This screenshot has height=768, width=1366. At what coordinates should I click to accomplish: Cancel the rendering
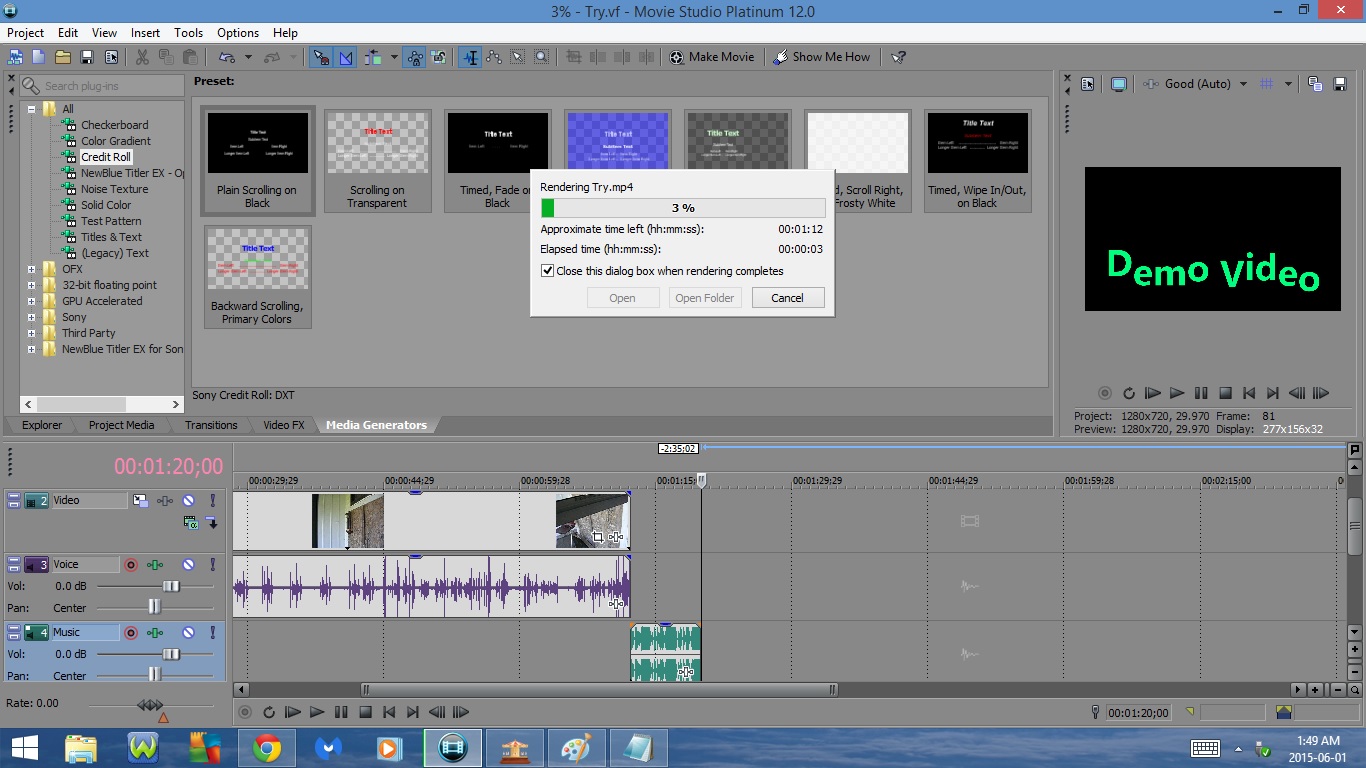click(x=787, y=298)
